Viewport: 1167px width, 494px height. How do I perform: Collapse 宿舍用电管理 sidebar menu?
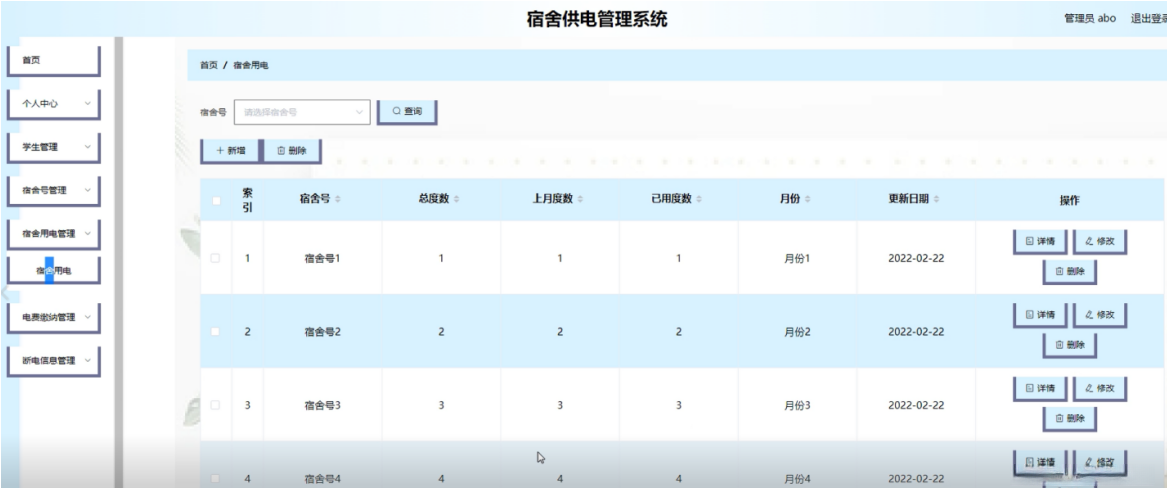pyautogui.click(x=54, y=234)
